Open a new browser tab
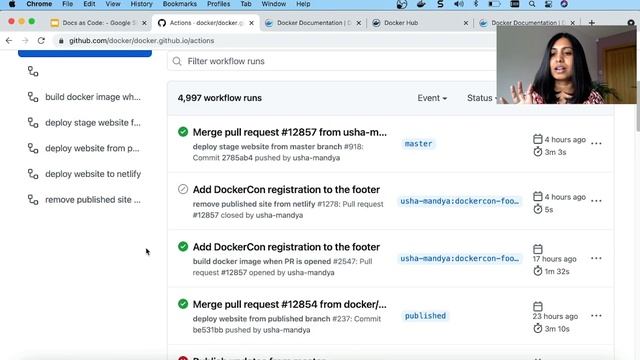Viewport: 640px width, 360px height. click(591, 23)
